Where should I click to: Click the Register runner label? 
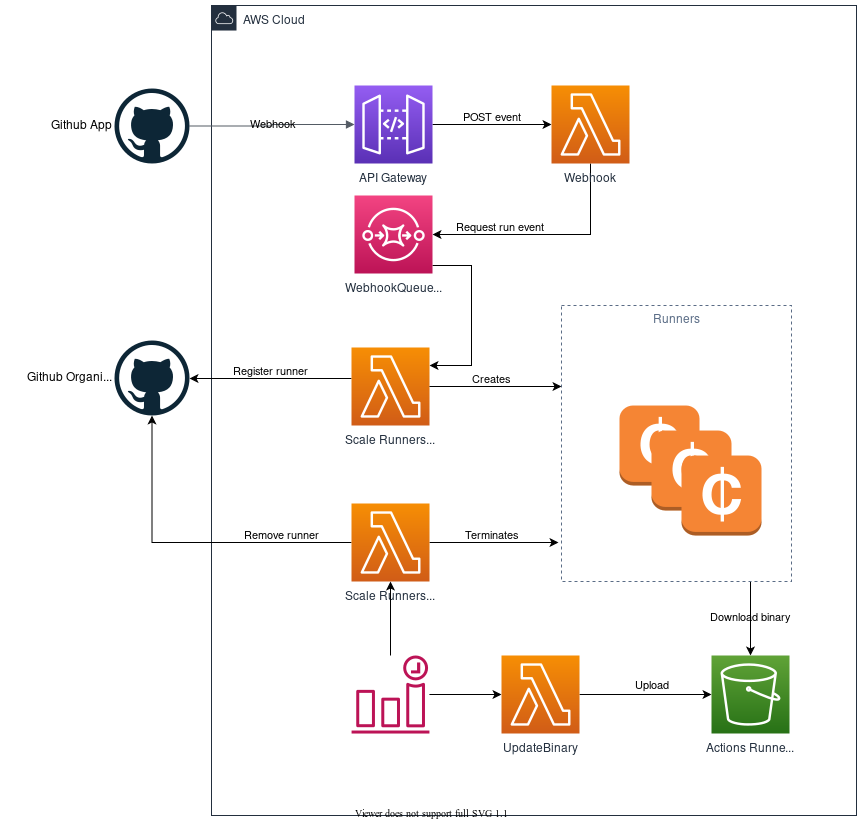point(270,371)
